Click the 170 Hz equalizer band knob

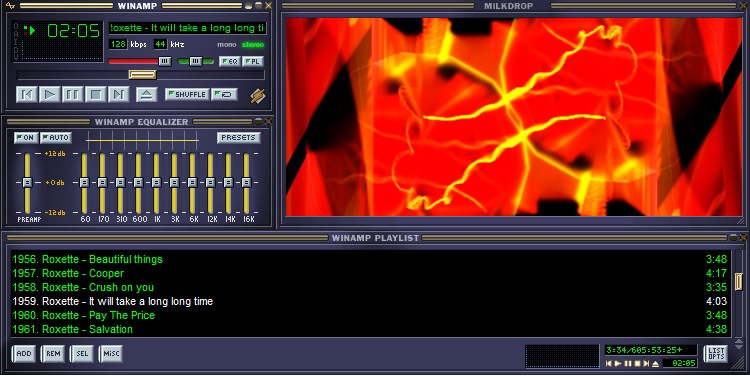click(x=102, y=182)
